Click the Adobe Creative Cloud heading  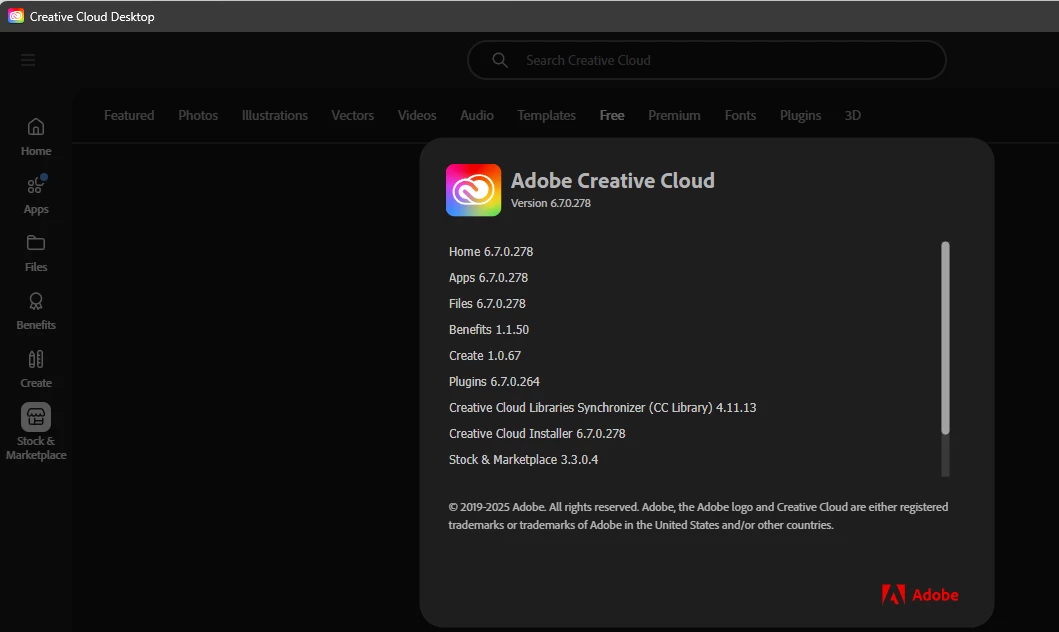click(613, 180)
